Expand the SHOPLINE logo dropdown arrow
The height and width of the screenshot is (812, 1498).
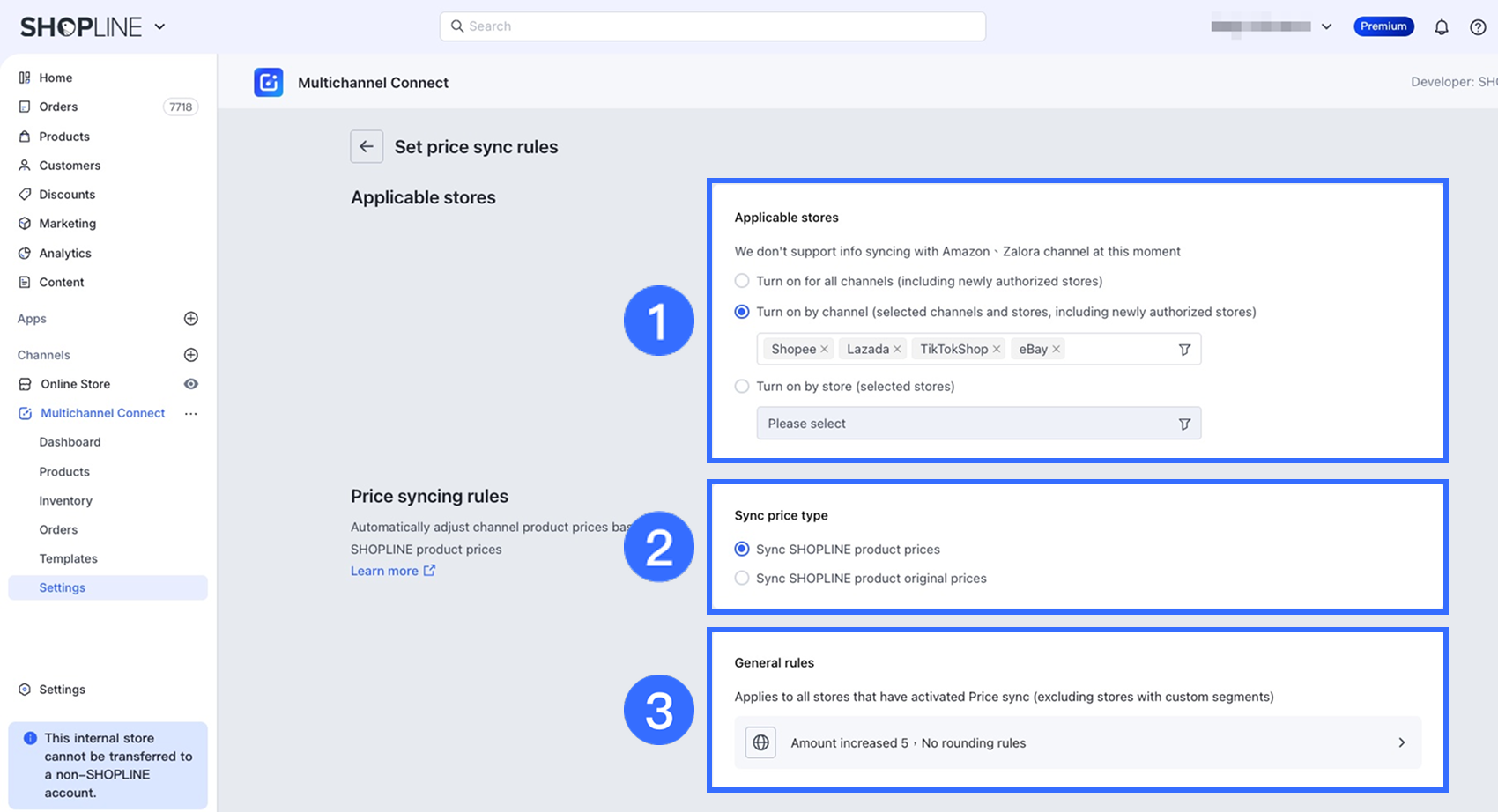tap(159, 26)
